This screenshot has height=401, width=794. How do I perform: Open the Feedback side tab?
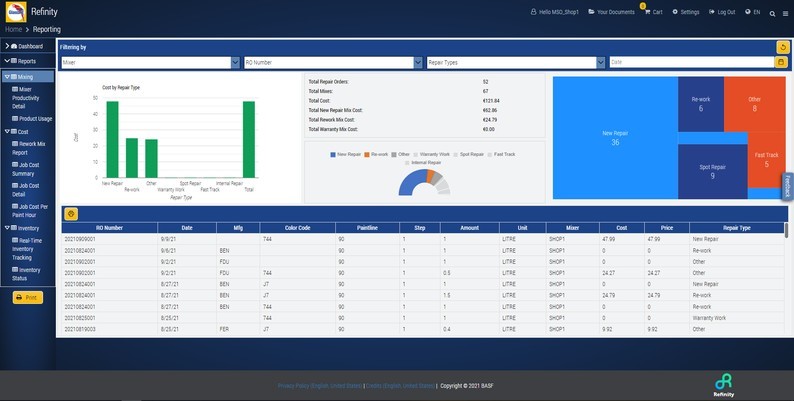[787, 186]
